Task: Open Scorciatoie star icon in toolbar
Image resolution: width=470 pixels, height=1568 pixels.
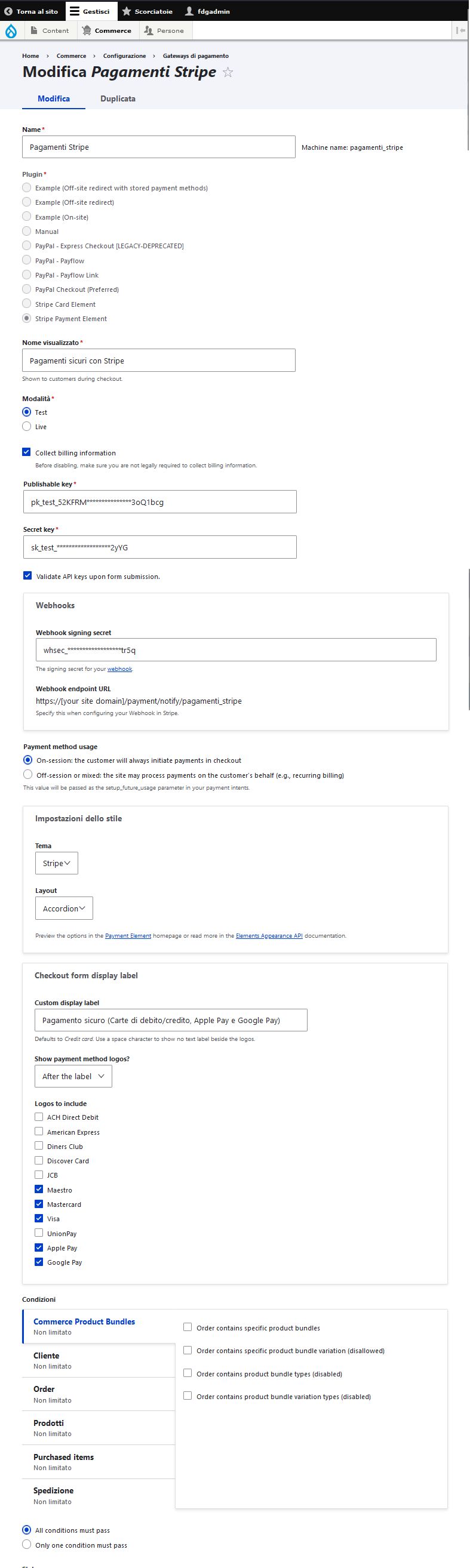Action: 127,11
